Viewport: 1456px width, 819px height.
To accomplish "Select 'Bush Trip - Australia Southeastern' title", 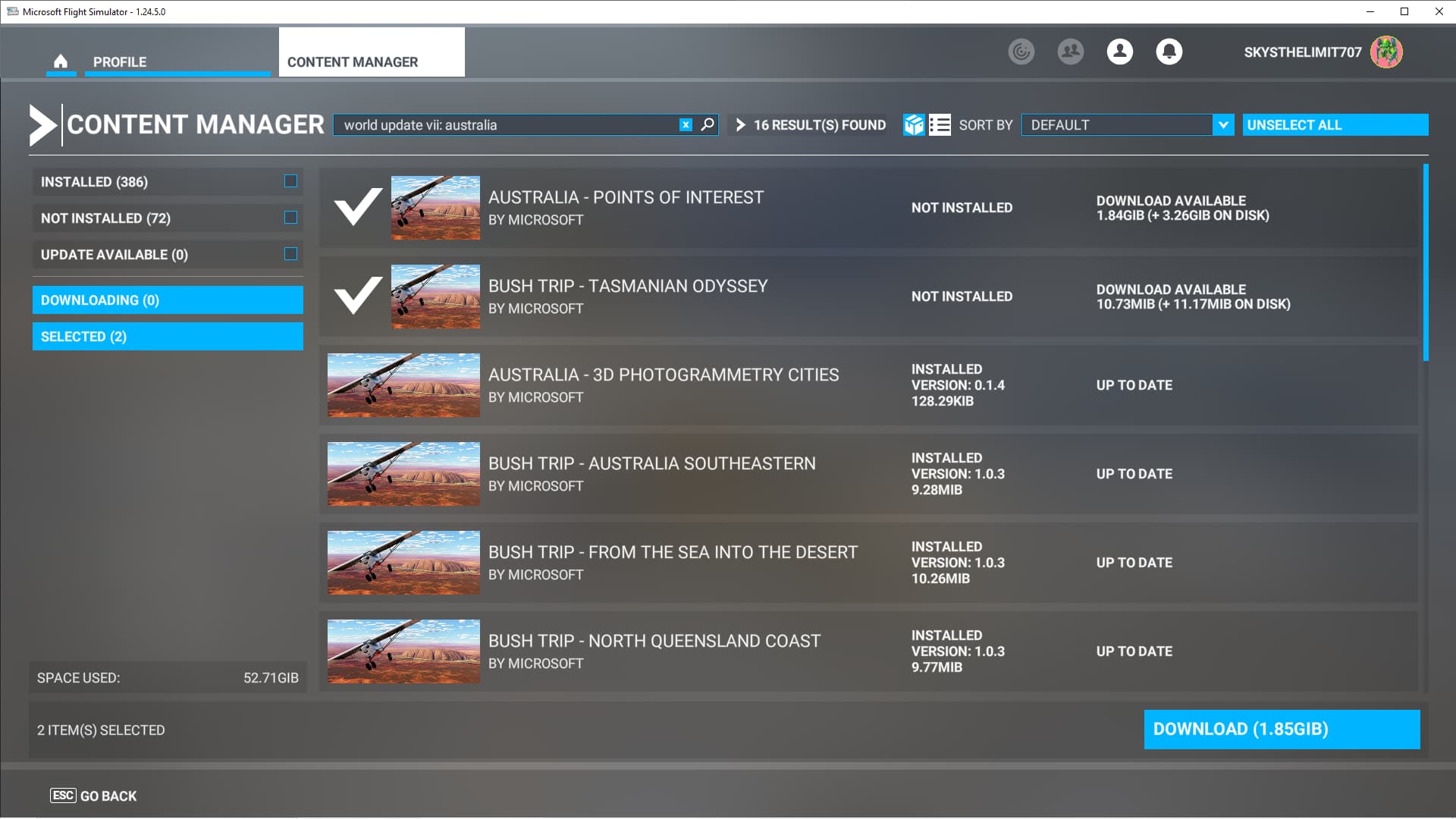I will click(x=652, y=463).
